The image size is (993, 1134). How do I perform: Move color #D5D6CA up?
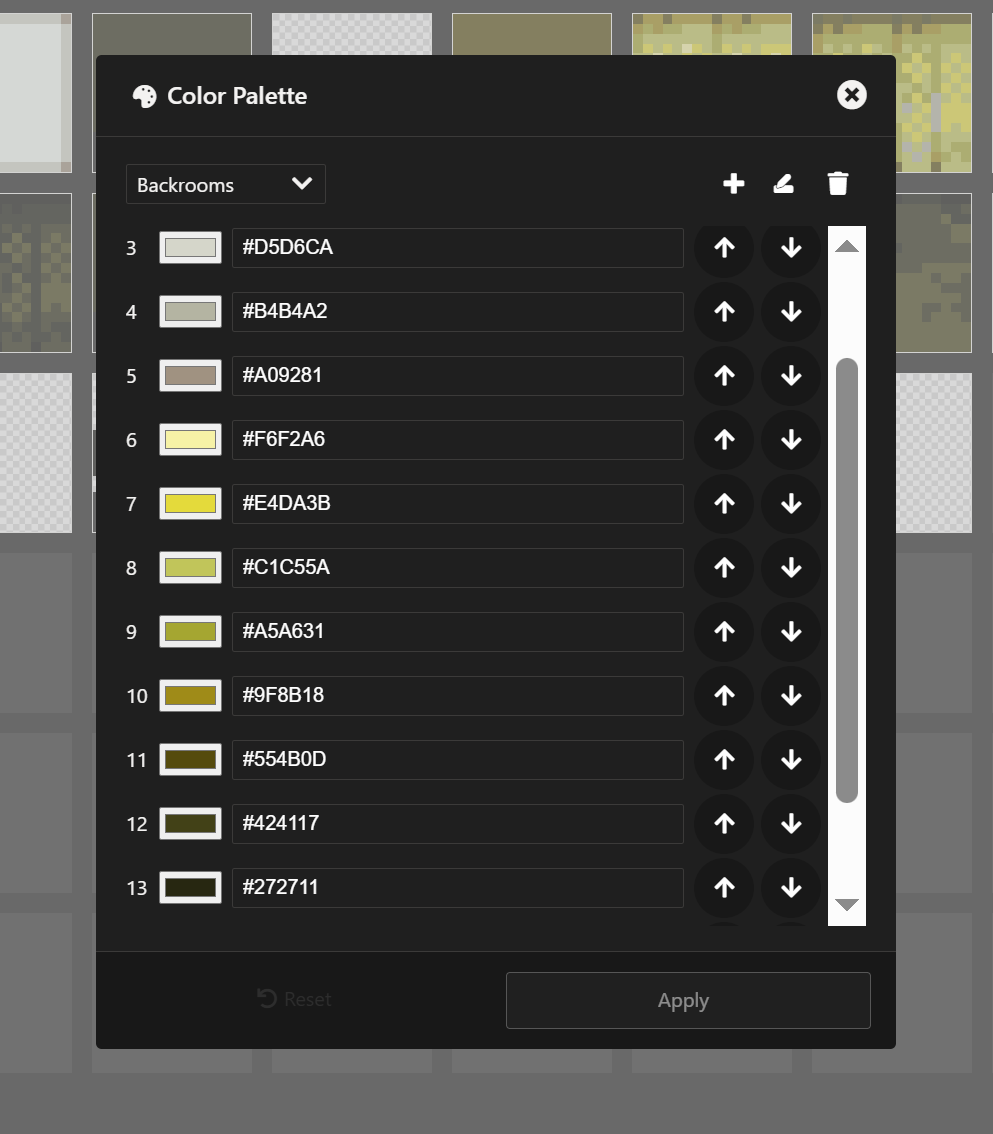coord(724,248)
